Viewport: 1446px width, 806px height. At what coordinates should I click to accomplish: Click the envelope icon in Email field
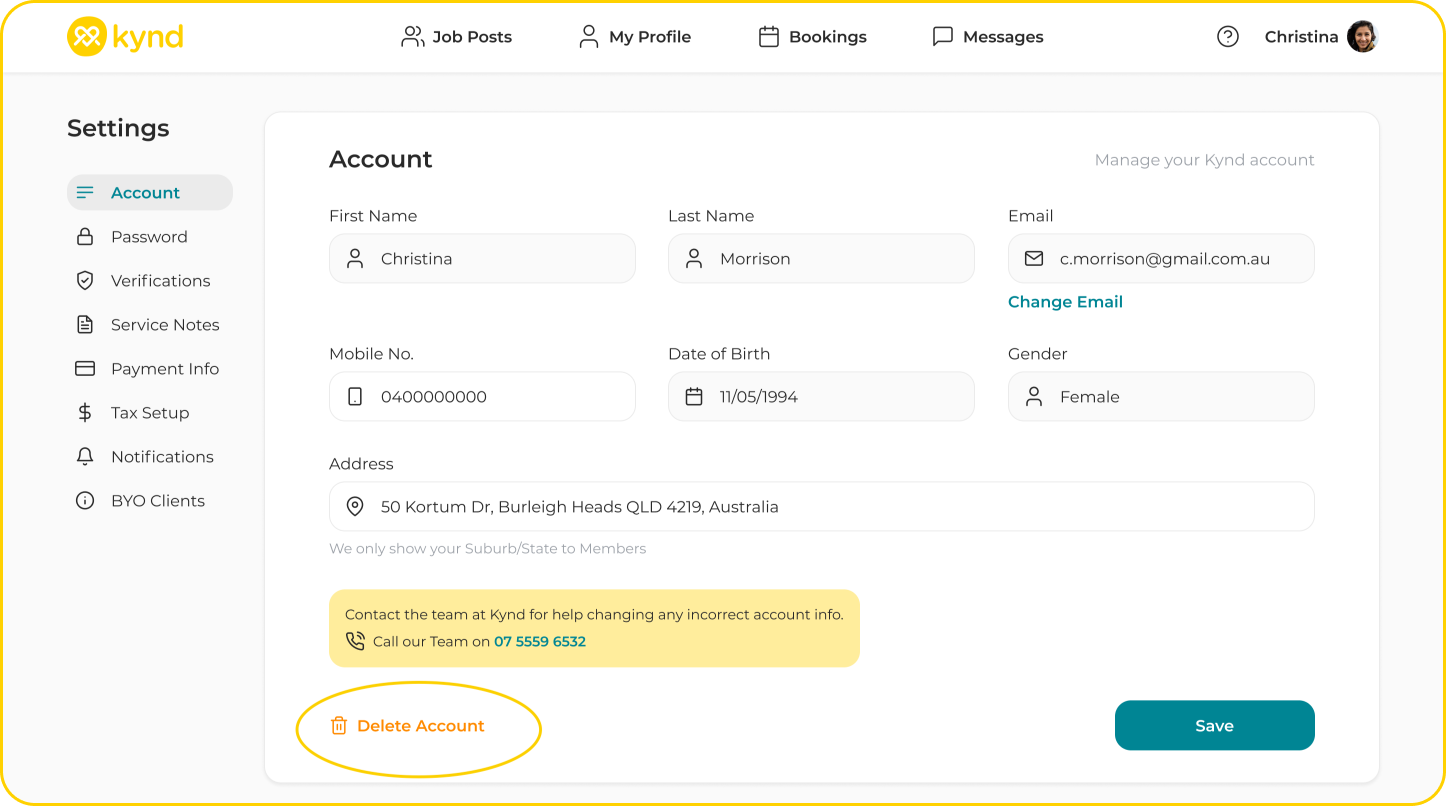[1034, 259]
